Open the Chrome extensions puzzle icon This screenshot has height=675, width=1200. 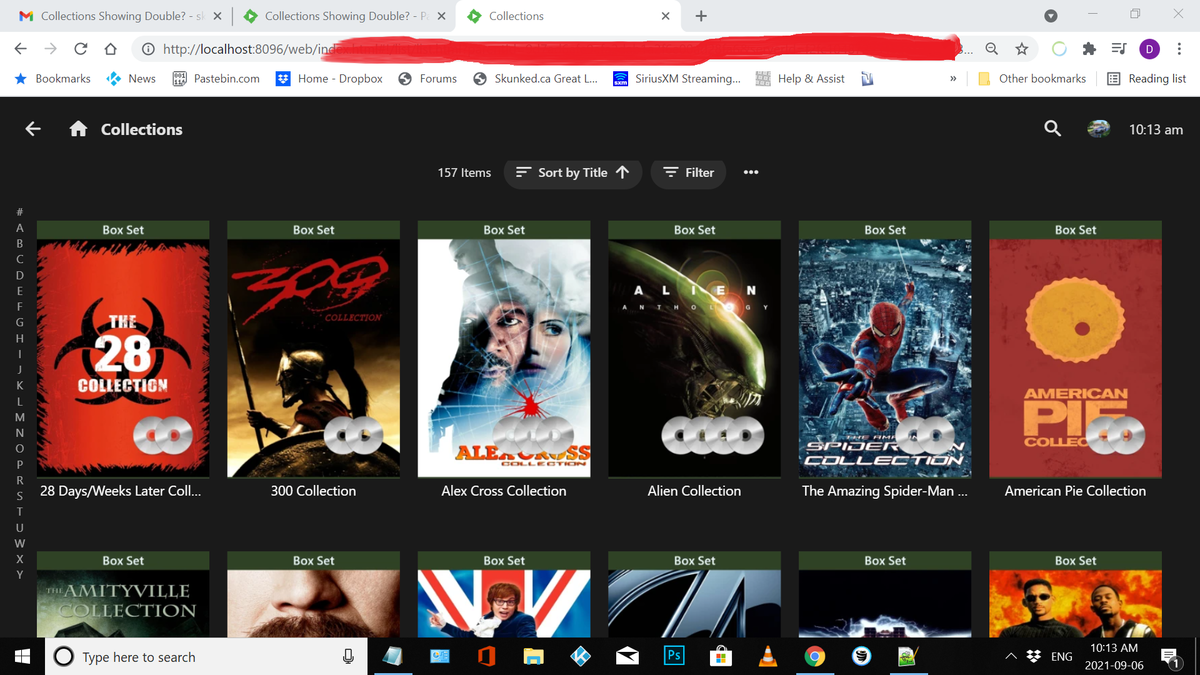click(x=1090, y=49)
